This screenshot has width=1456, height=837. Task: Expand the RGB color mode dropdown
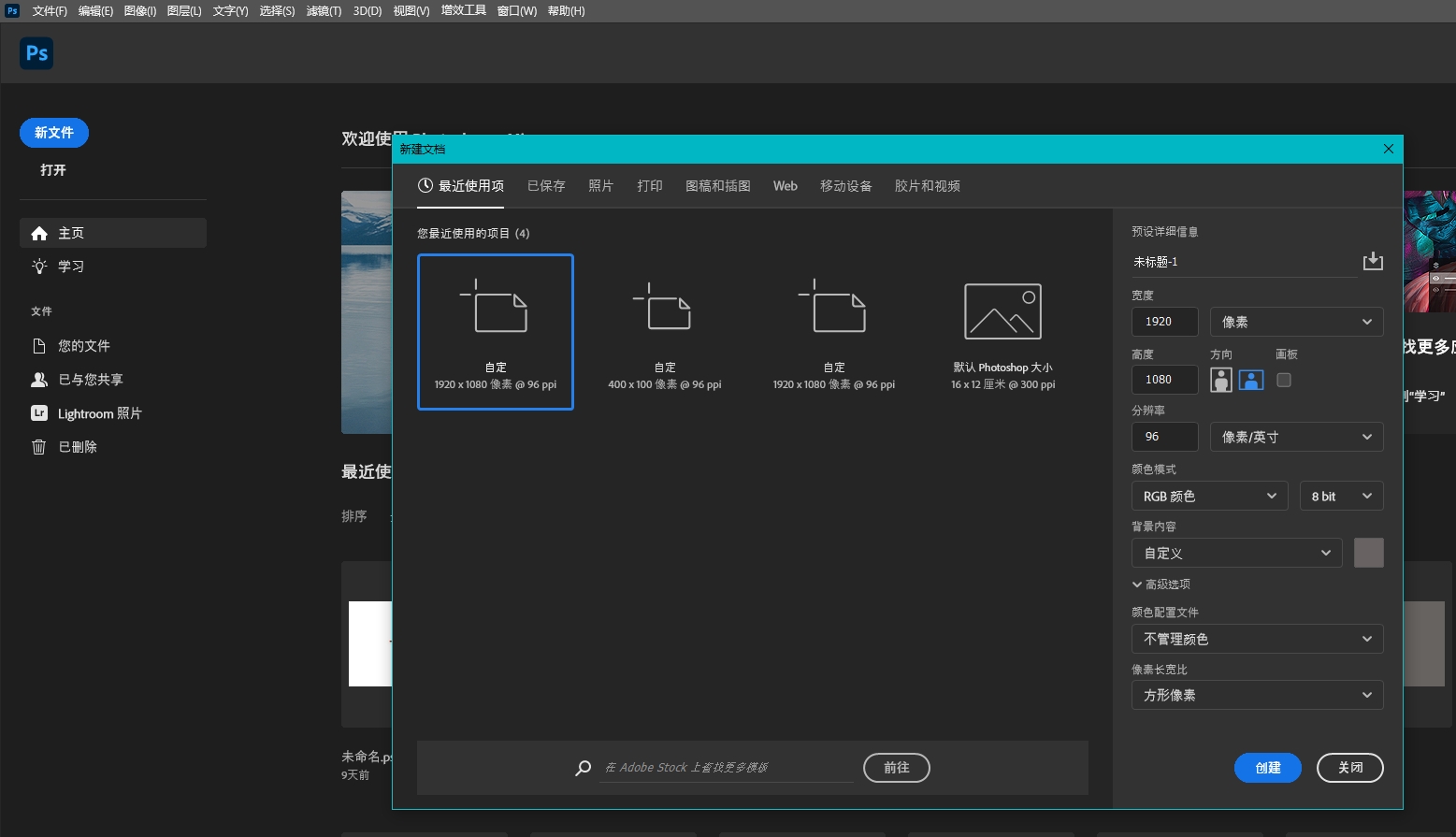1208,497
